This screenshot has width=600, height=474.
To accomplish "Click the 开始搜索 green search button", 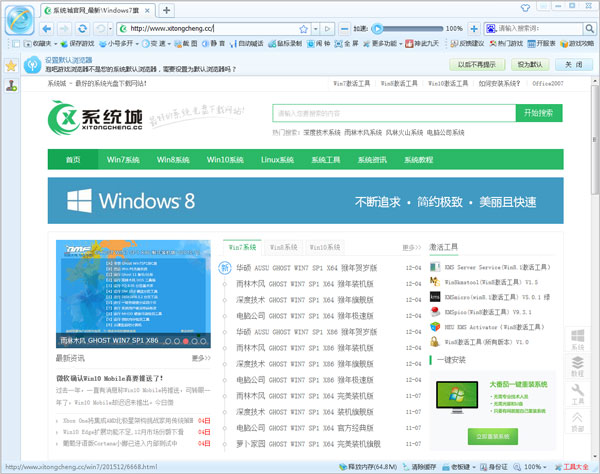I will coord(539,113).
